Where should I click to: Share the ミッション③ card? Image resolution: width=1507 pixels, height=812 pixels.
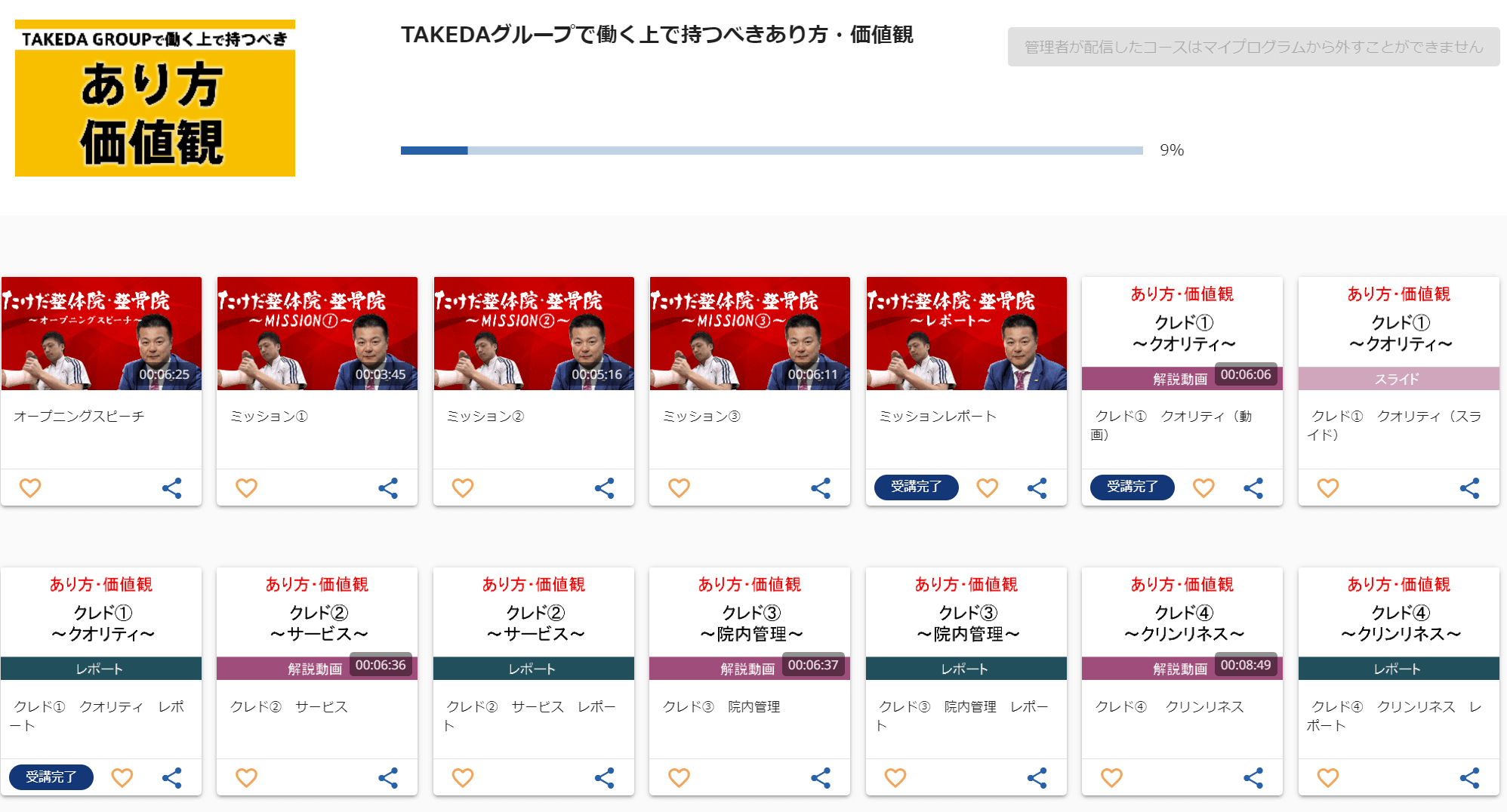click(821, 488)
